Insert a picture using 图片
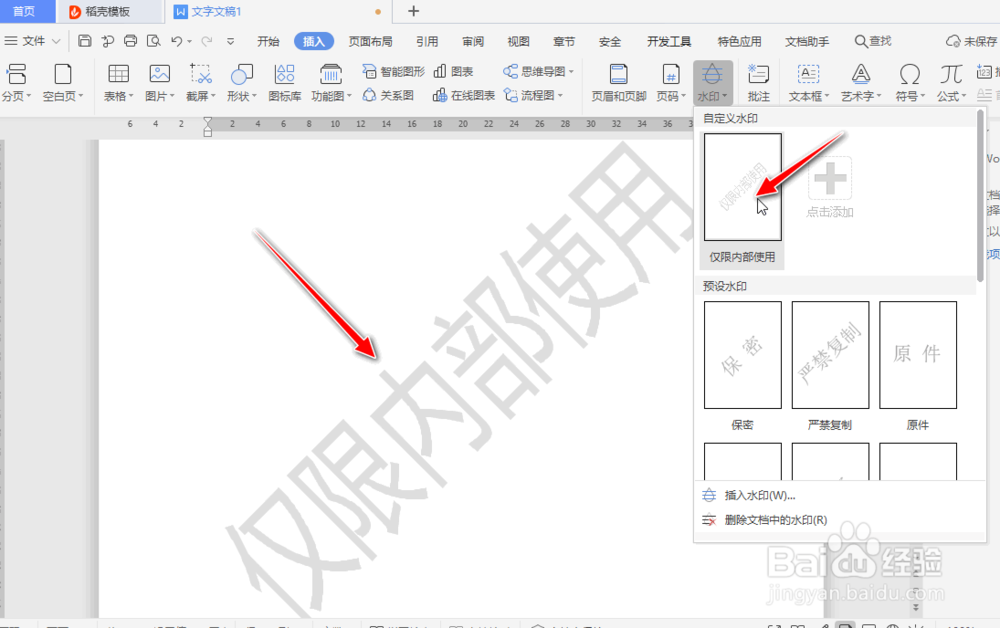This screenshot has width=1000, height=628. 159,82
